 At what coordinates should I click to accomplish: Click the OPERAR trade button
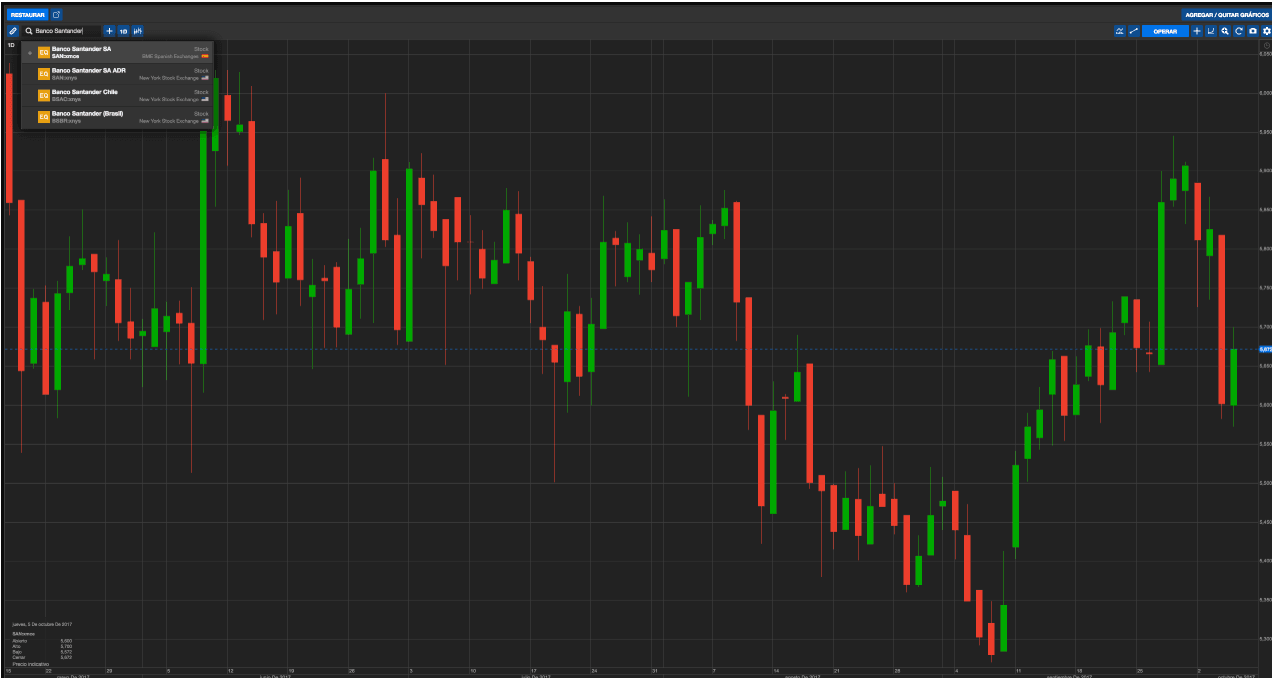click(x=1165, y=31)
